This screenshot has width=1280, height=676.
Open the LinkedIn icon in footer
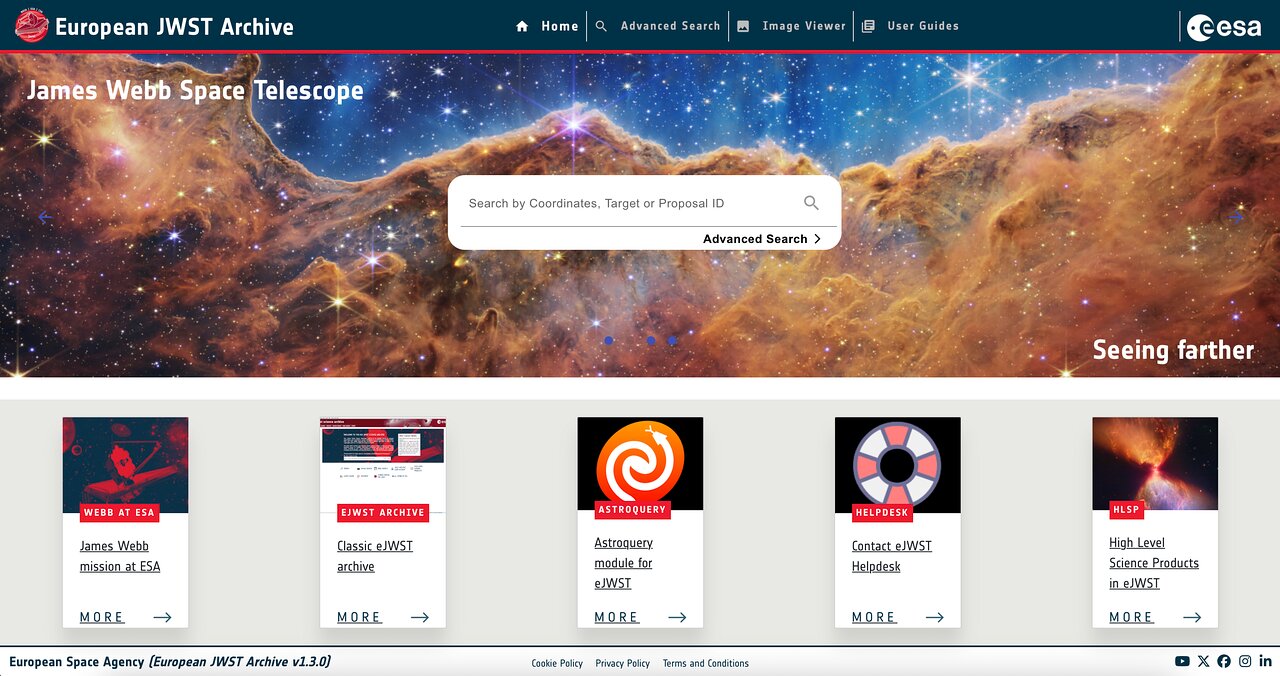click(x=1266, y=661)
